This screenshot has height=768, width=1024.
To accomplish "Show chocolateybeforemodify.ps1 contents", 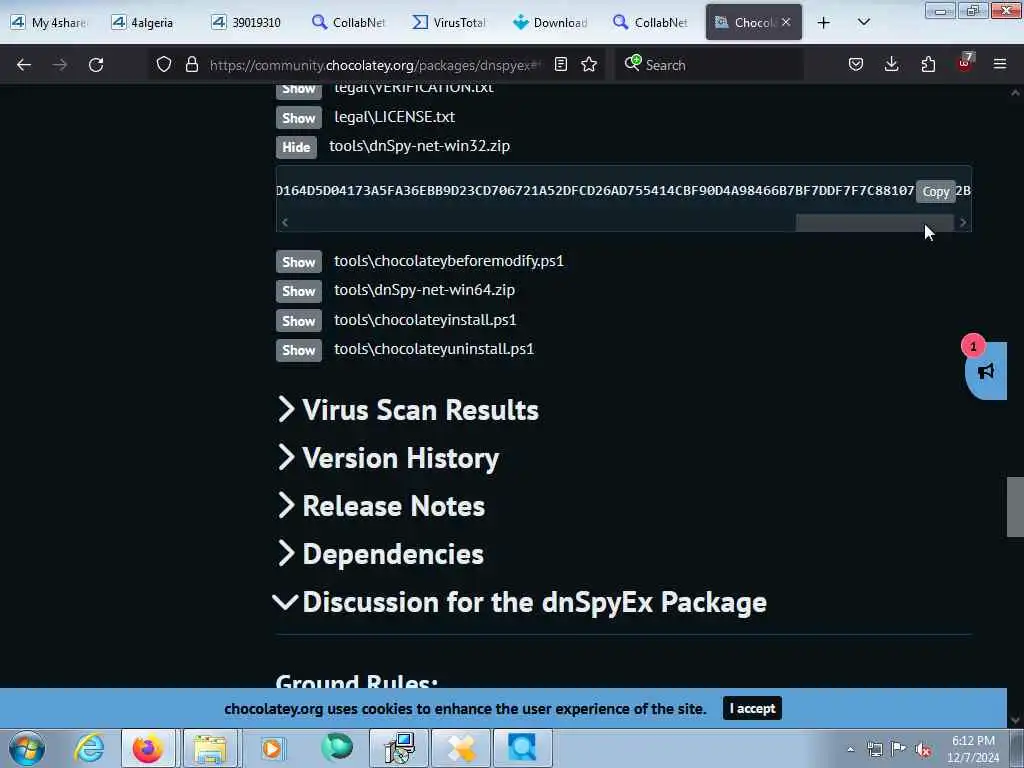I will tap(299, 262).
